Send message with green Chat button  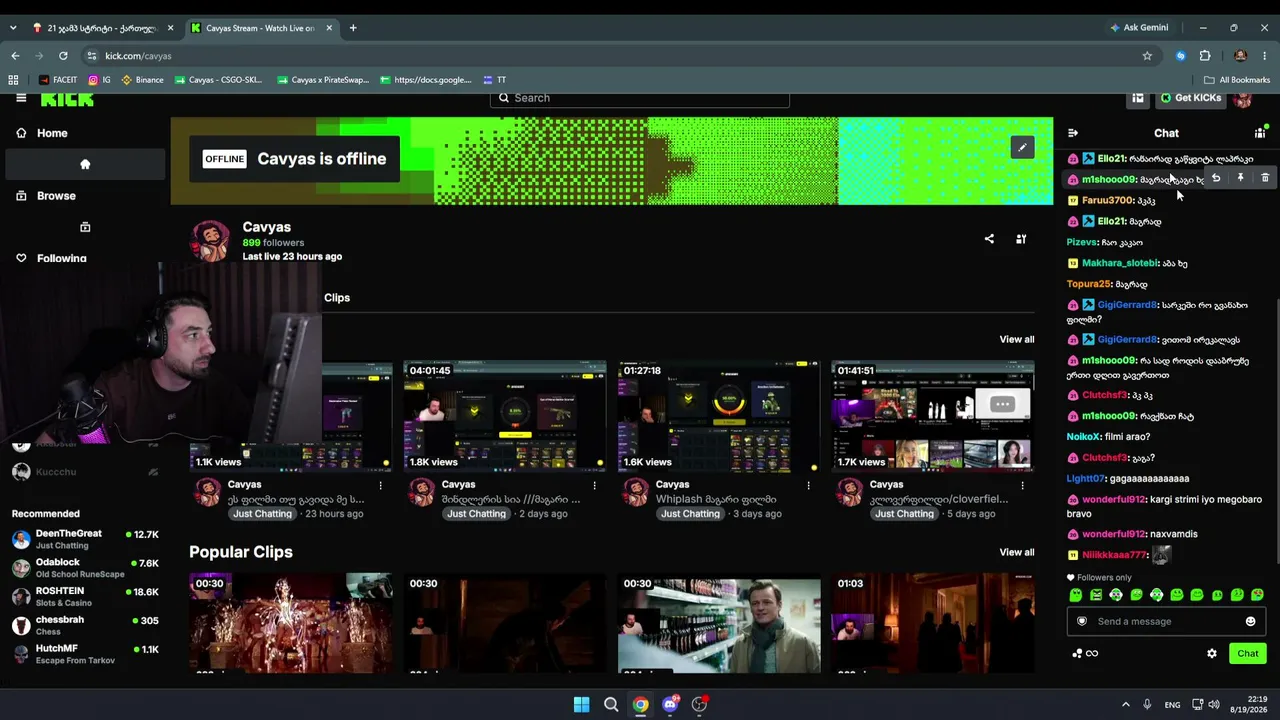pyautogui.click(x=1248, y=654)
